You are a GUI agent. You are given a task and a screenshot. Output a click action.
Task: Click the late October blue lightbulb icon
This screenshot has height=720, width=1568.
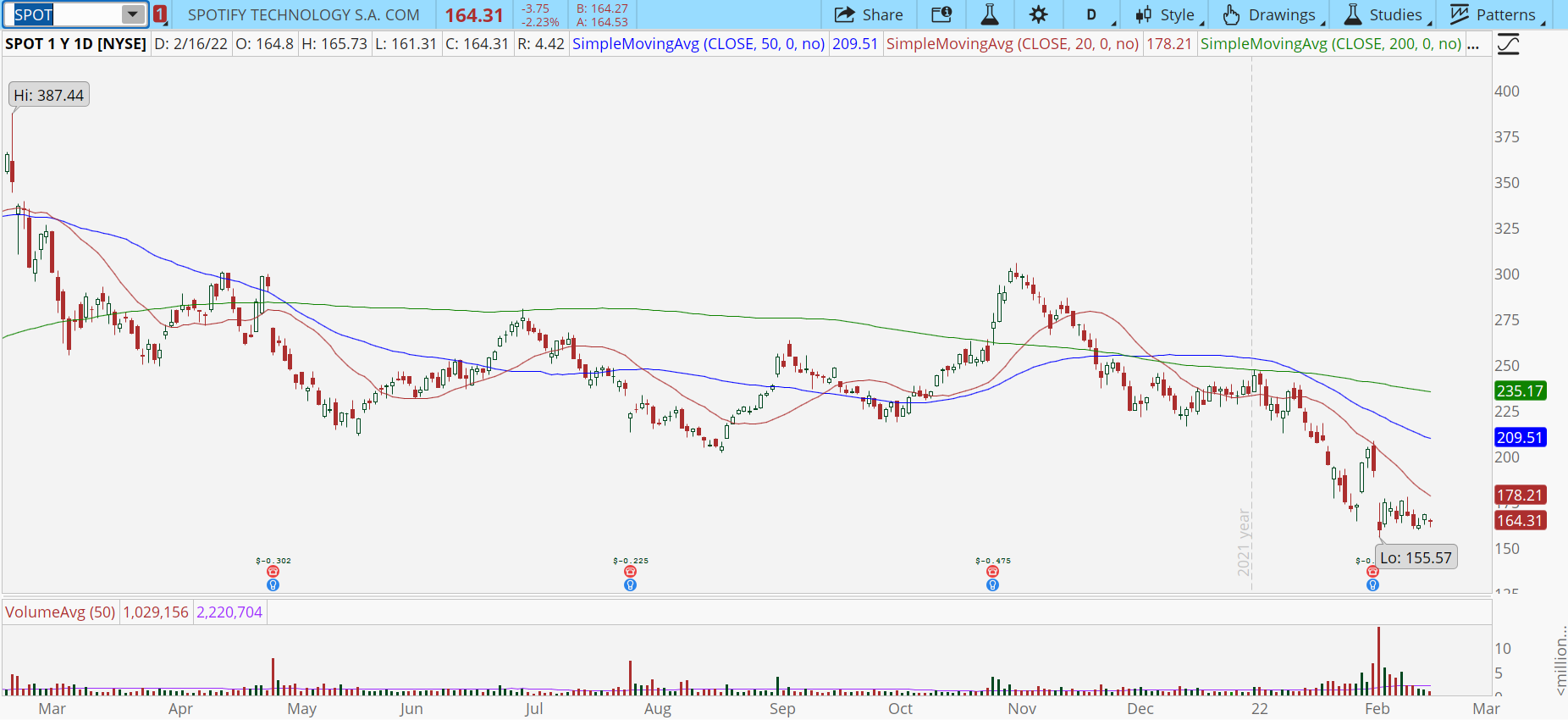click(x=992, y=584)
